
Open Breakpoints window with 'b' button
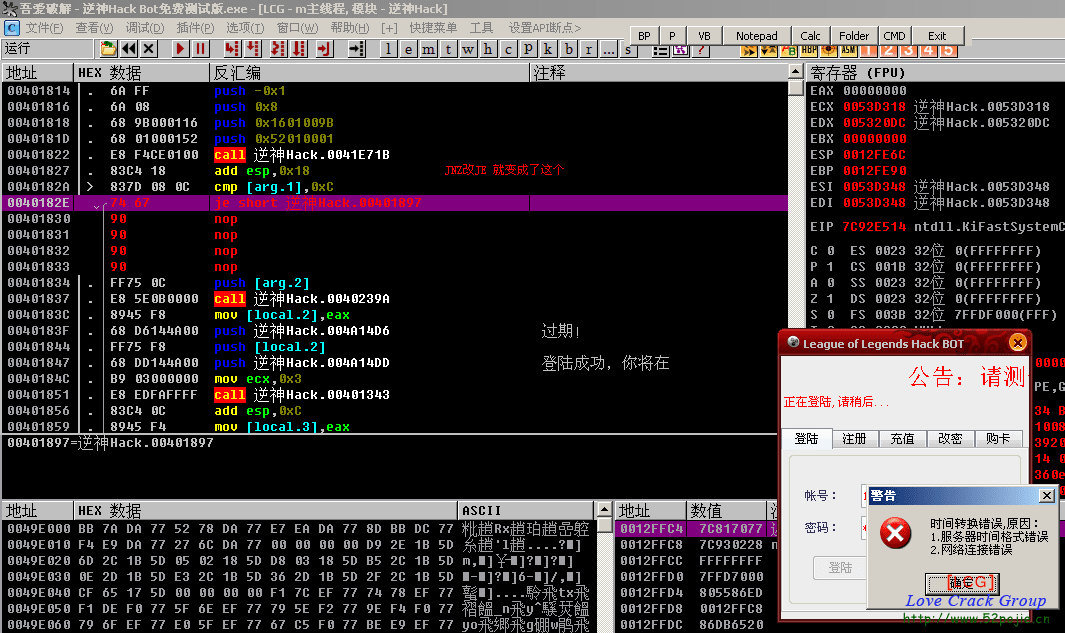tap(568, 49)
